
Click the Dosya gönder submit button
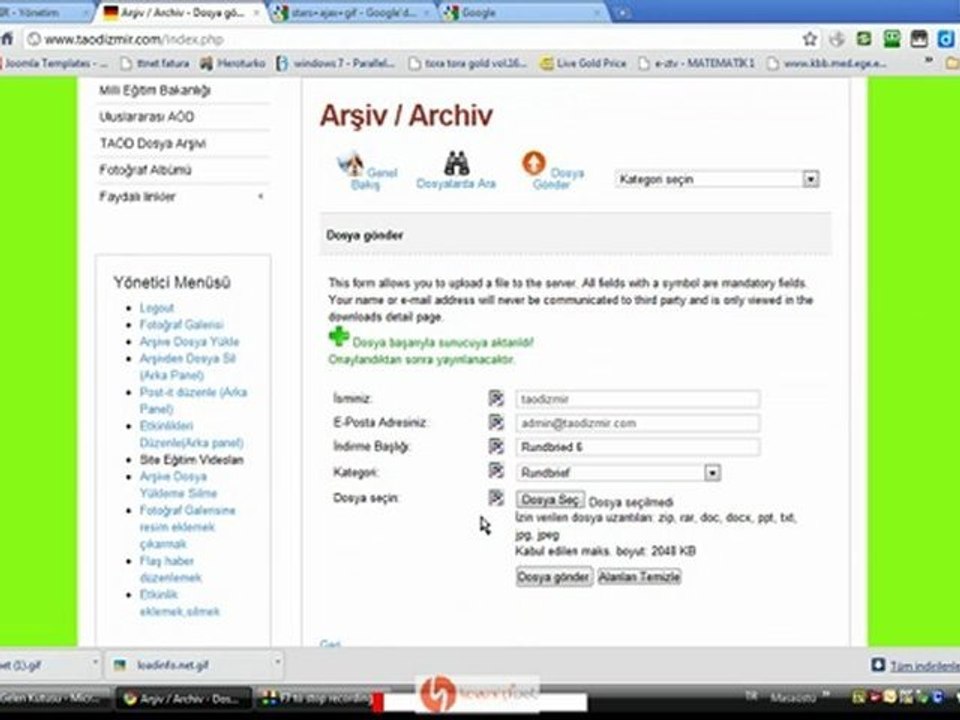[554, 577]
